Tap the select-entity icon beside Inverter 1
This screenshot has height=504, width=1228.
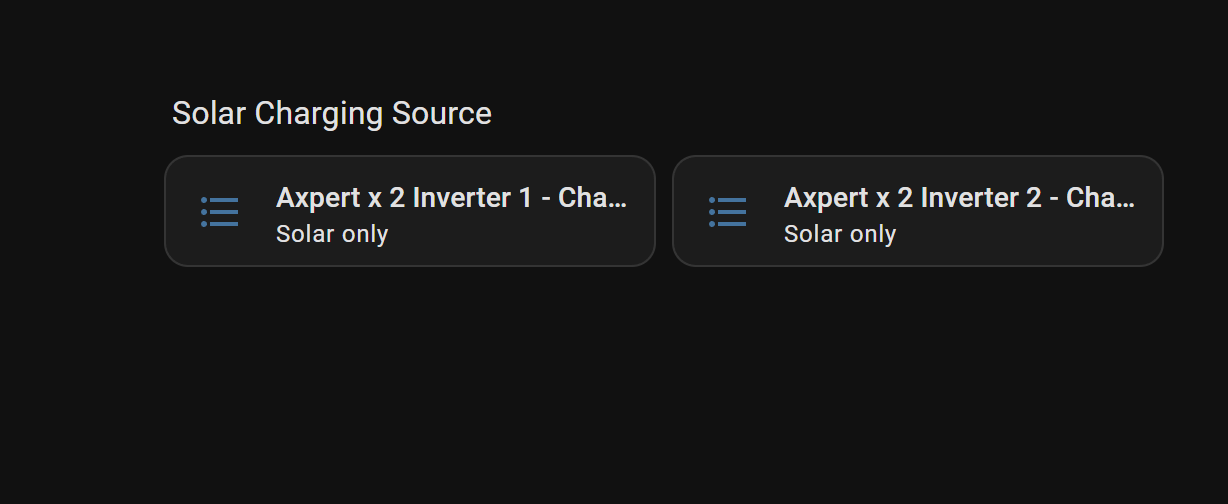pyautogui.click(x=220, y=211)
